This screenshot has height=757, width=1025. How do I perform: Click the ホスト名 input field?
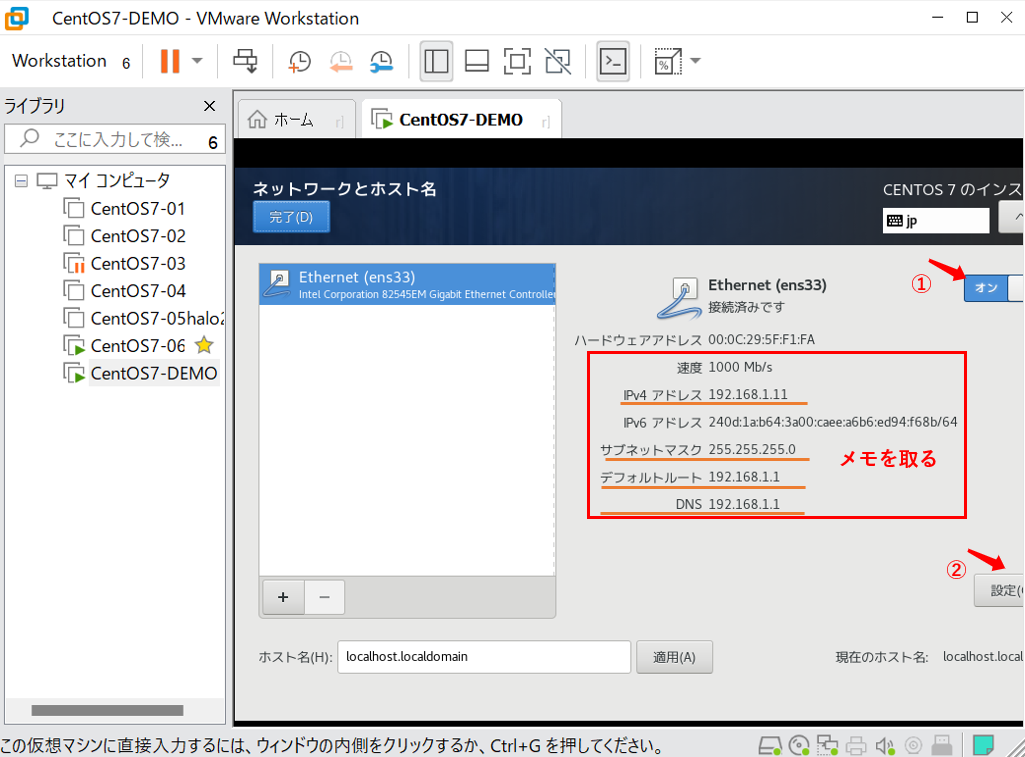484,656
